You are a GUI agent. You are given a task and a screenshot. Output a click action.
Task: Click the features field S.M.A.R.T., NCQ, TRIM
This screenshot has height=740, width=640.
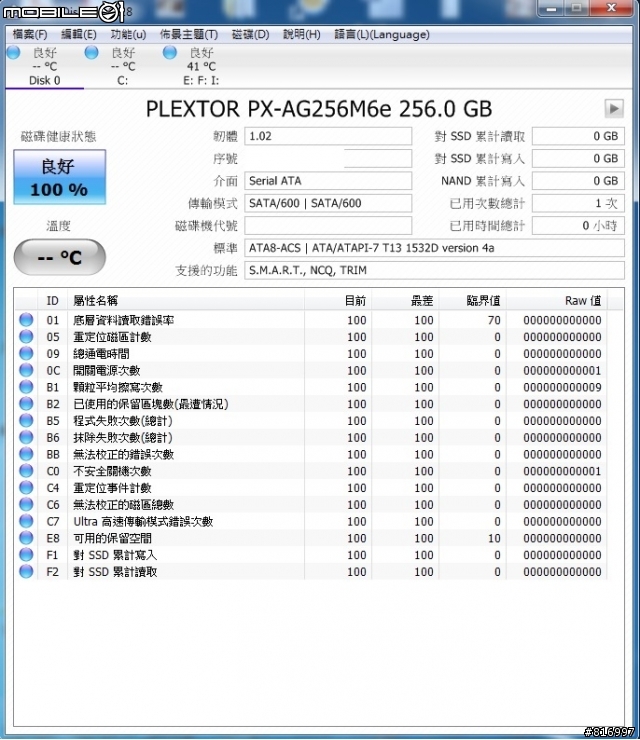point(434,270)
